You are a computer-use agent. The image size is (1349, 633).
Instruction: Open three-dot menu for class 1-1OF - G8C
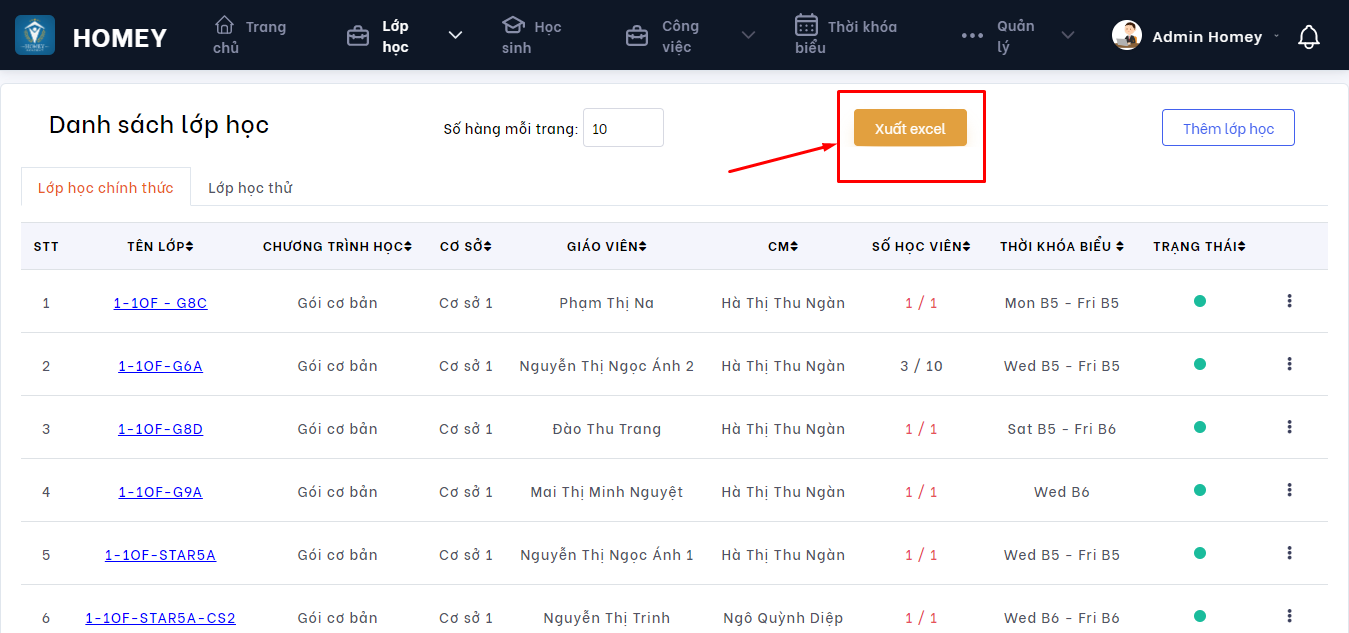click(x=1289, y=301)
